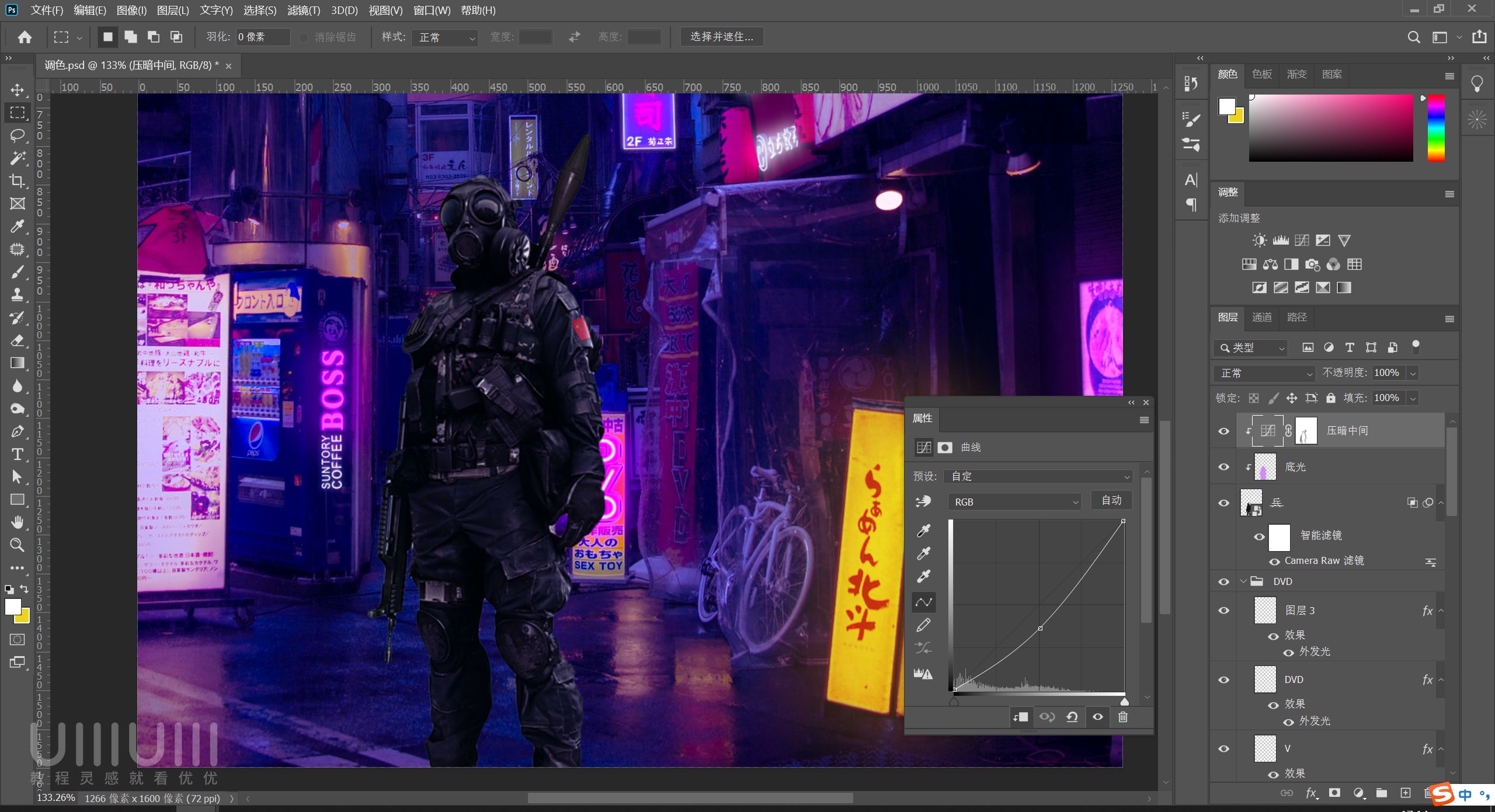Delete the curves adjustment layer via trash icon
This screenshot has width=1495, height=812.
(x=1122, y=717)
